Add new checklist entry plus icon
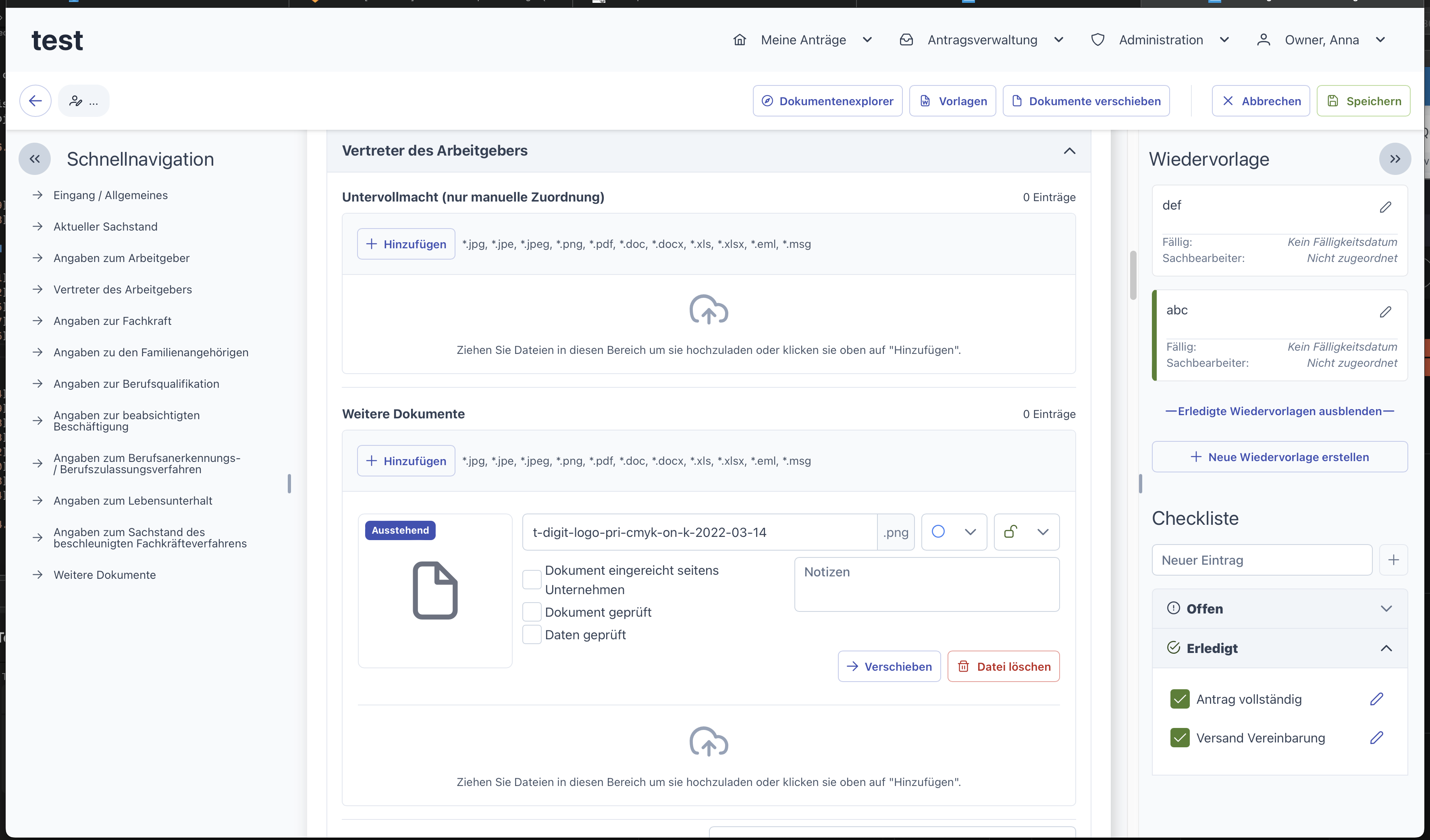 tap(1393, 560)
